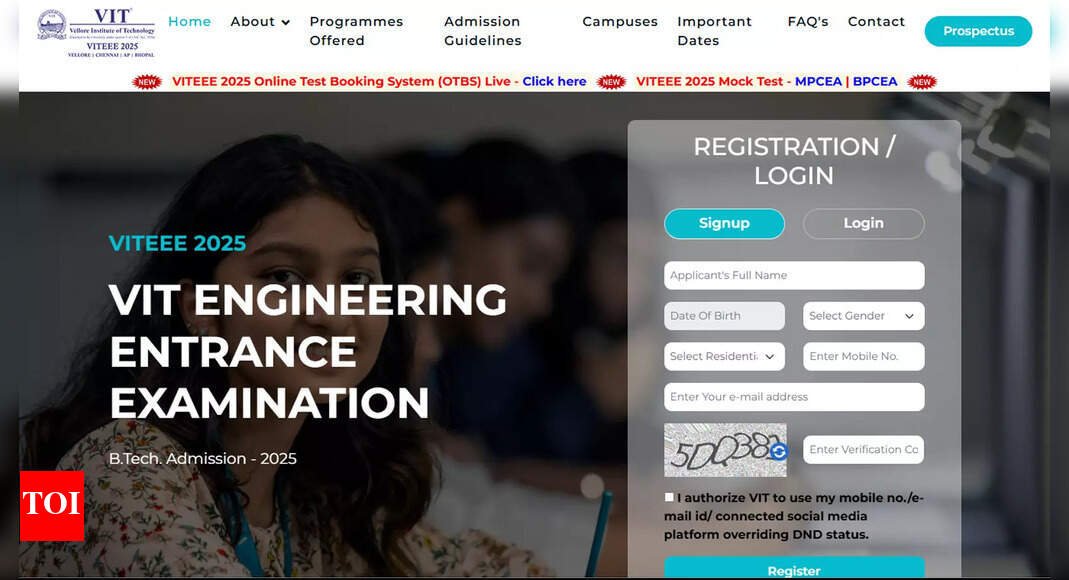Image resolution: width=1069 pixels, height=580 pixels.
Task: Tick the VIT authorization checkbox
Action: 669,498
